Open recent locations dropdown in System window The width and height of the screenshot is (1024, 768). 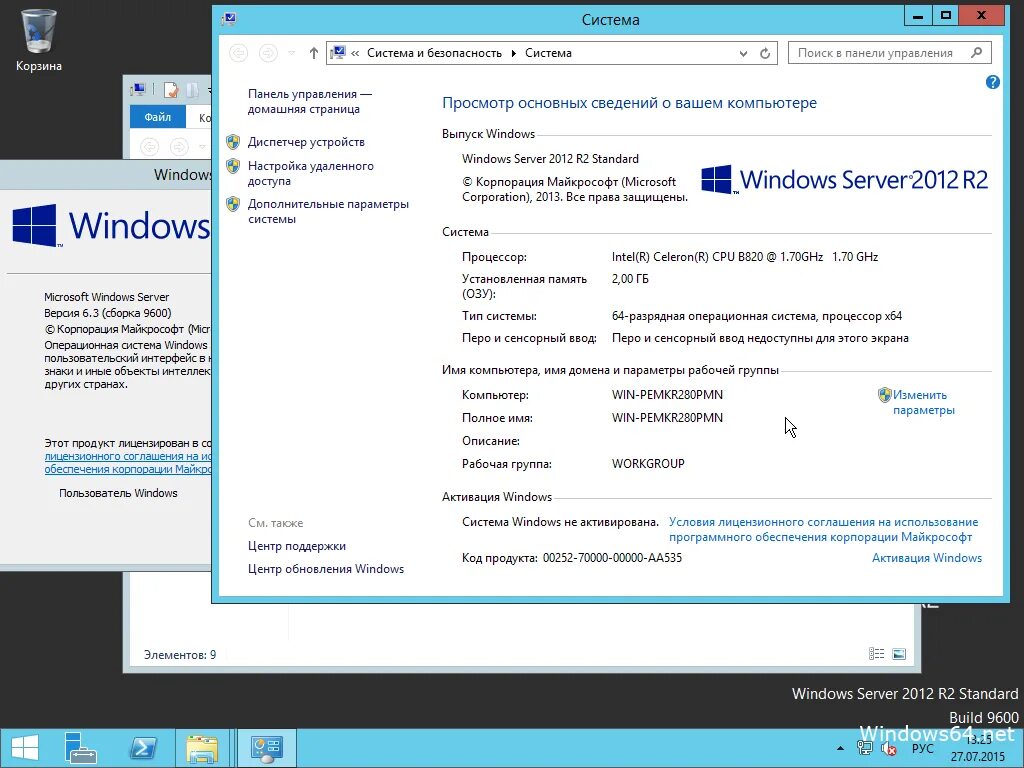(292, 53)
